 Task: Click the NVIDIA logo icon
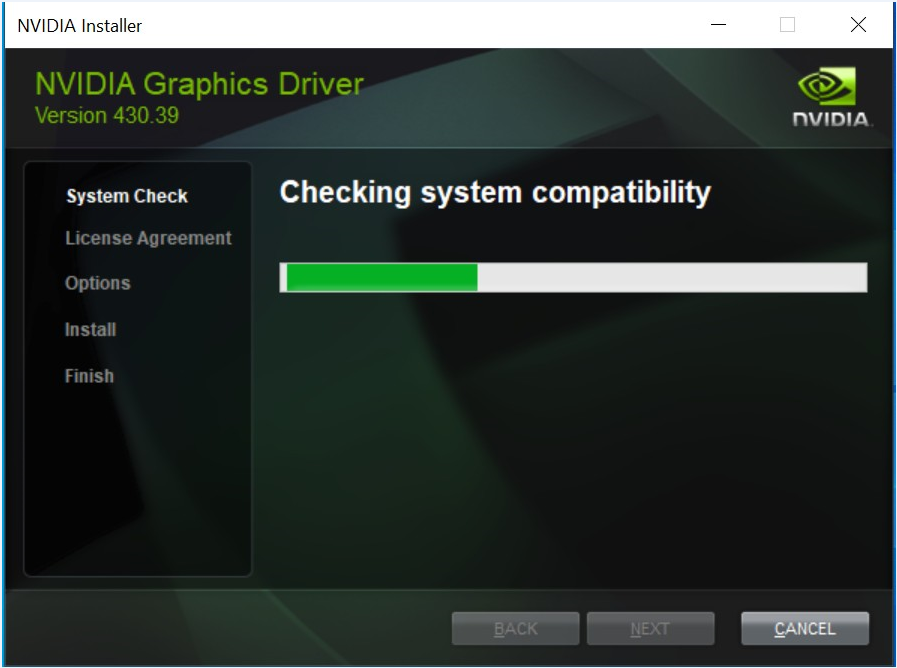(x=831, y=97)
